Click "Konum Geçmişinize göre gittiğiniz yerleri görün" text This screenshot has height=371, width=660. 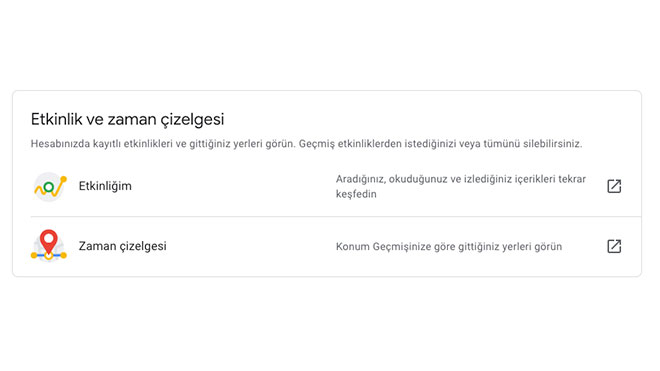[449, 247]
